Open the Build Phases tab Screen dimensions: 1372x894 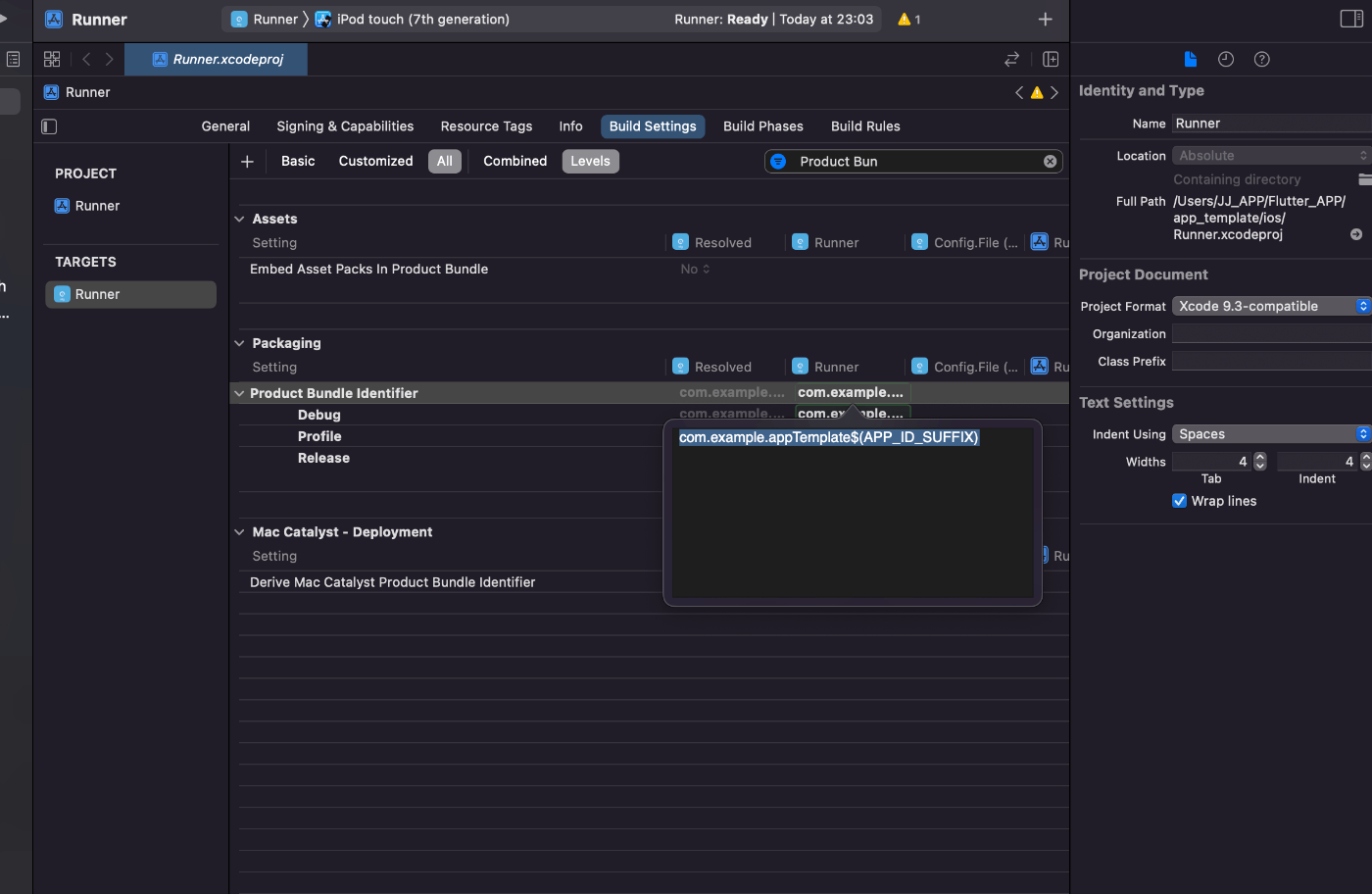pos(762,126)
